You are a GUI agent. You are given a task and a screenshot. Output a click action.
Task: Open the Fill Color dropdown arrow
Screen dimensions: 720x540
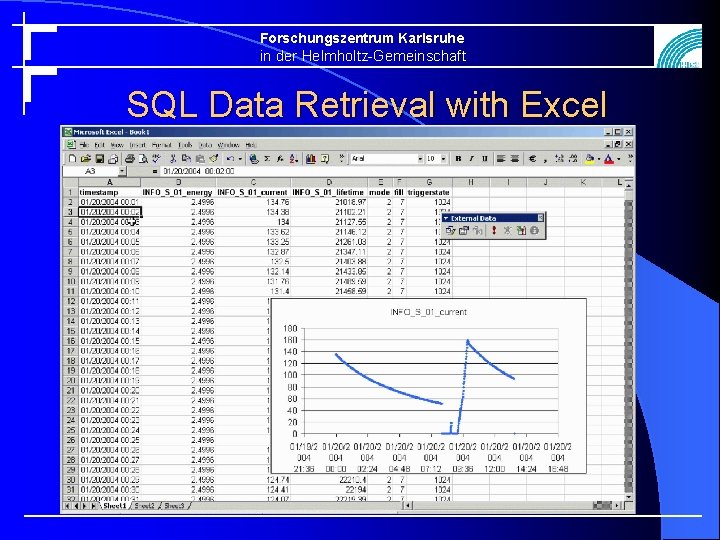click(x=599, y=159)
